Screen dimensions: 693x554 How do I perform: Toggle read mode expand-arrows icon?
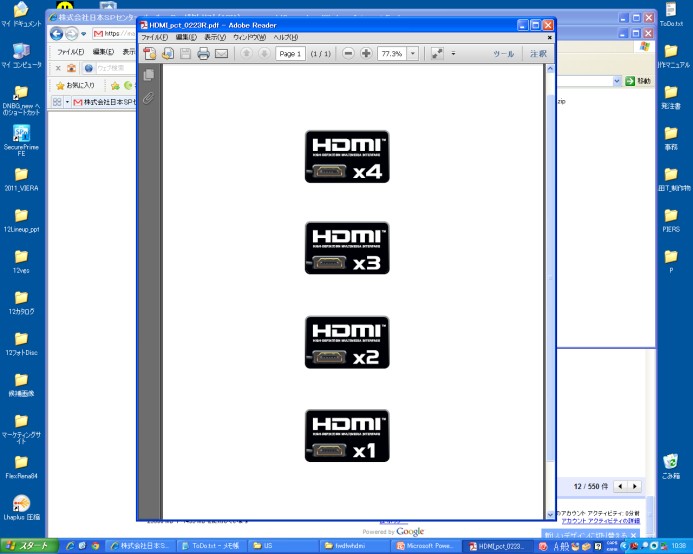click(x=437, y=53)
